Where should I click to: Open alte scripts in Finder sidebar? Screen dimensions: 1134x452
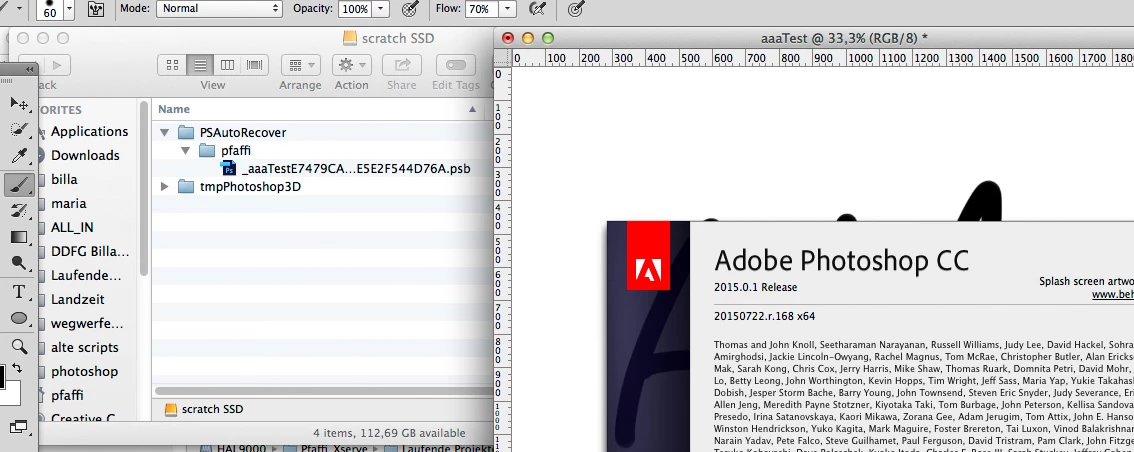click(x=84, y=347)
